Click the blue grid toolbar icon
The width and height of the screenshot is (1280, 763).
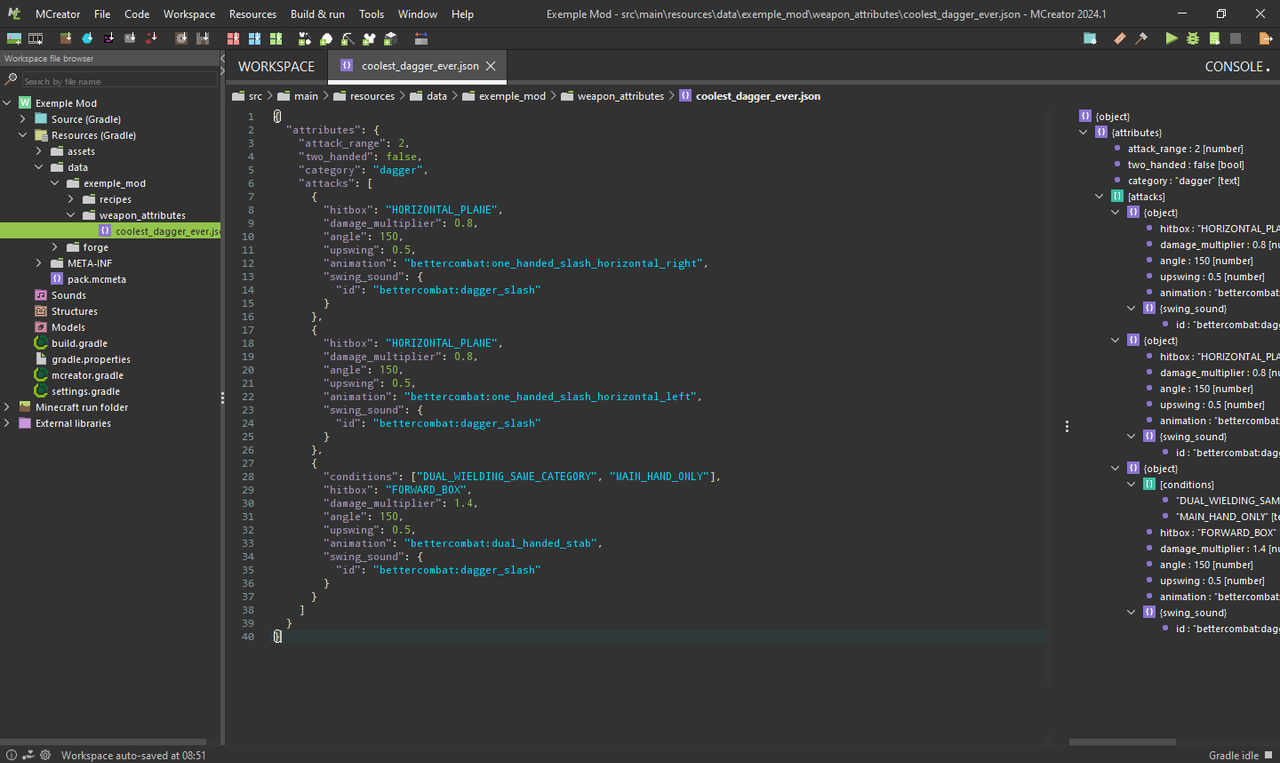tap(254, 39)
